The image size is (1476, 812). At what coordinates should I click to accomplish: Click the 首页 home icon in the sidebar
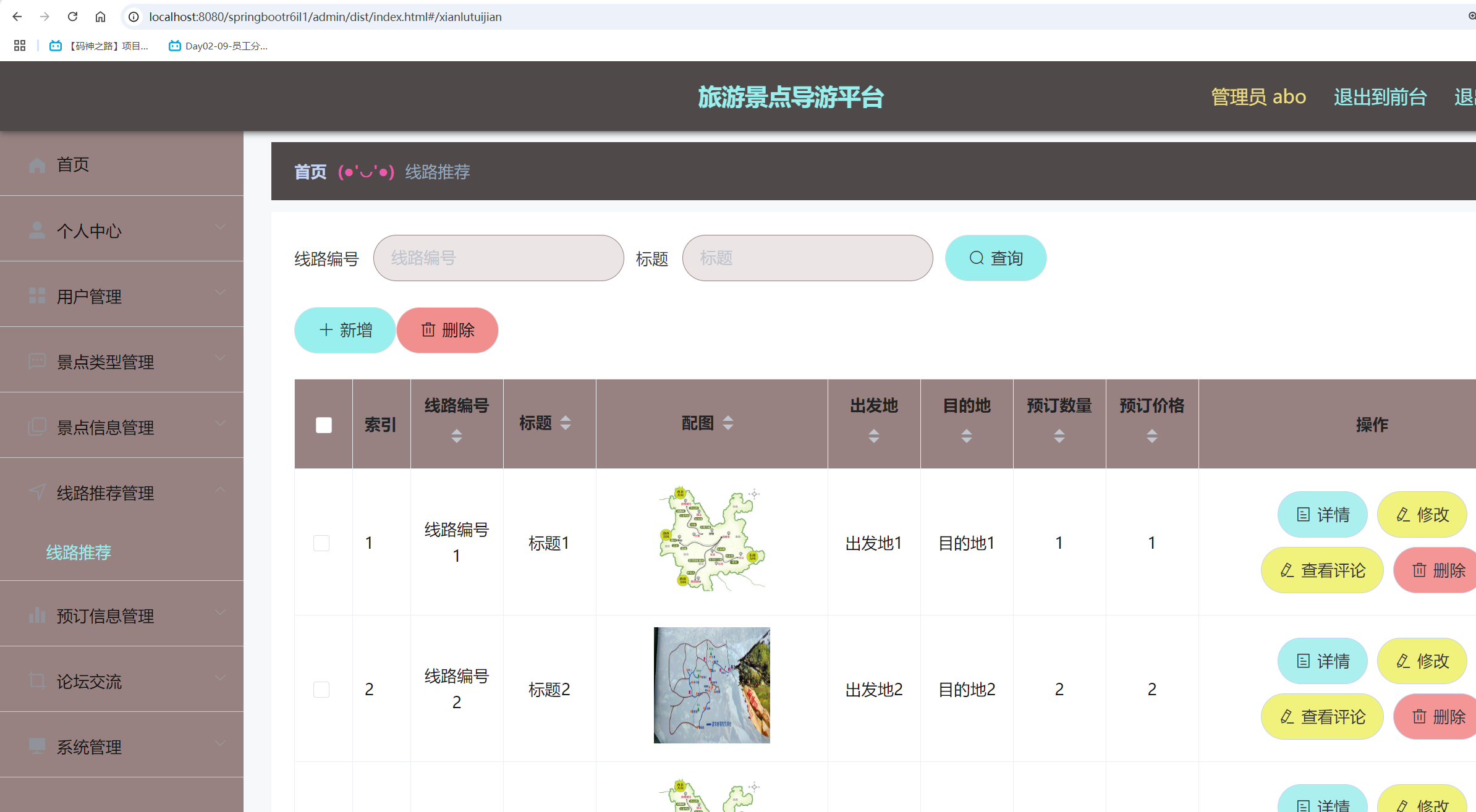tap(37, 164)
